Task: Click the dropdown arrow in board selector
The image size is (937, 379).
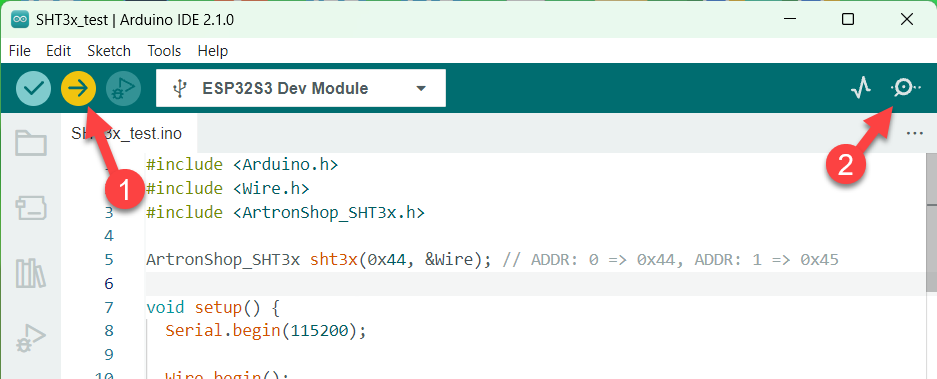Action: tap(421, 88)
